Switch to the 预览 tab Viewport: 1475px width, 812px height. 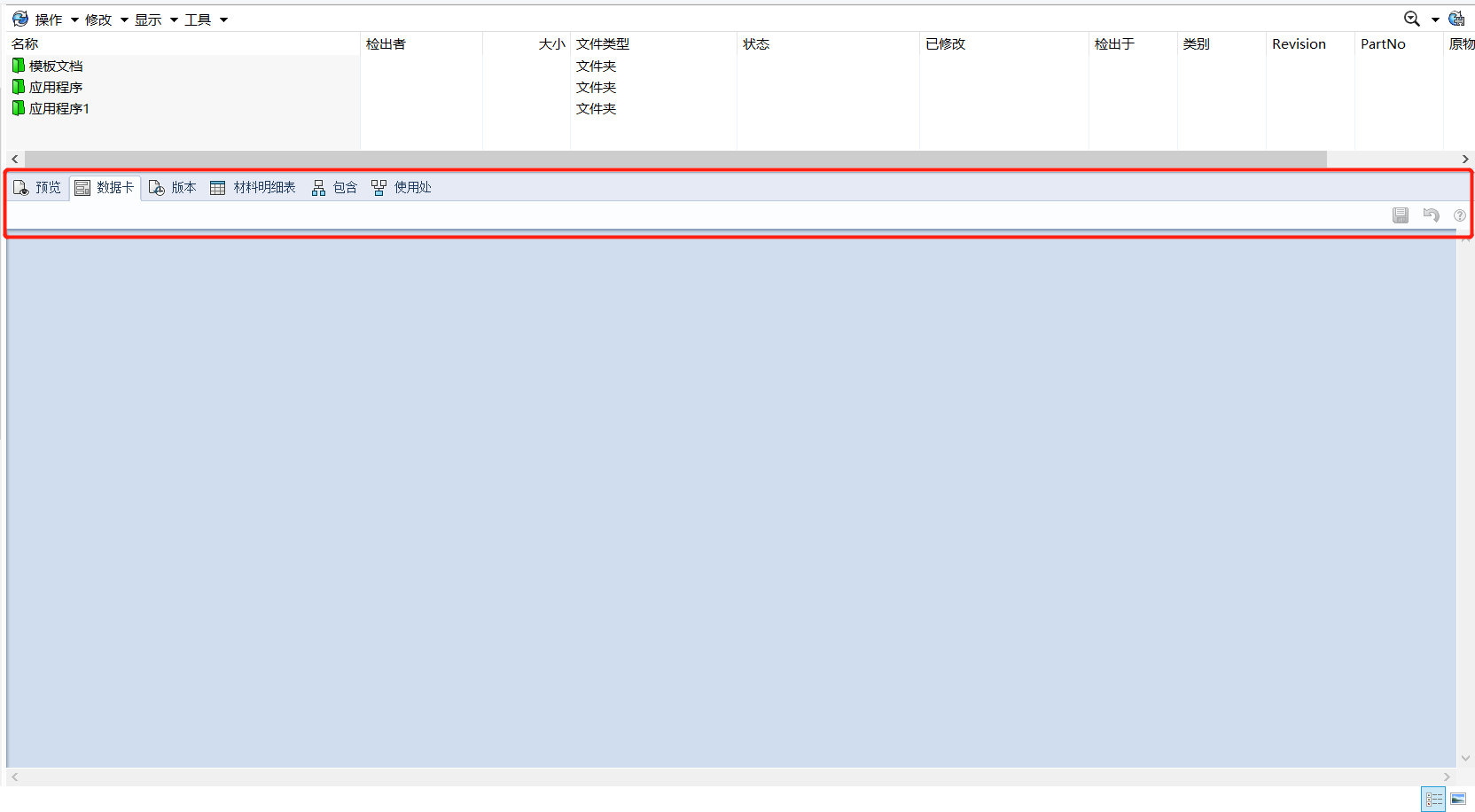(37, 187)
